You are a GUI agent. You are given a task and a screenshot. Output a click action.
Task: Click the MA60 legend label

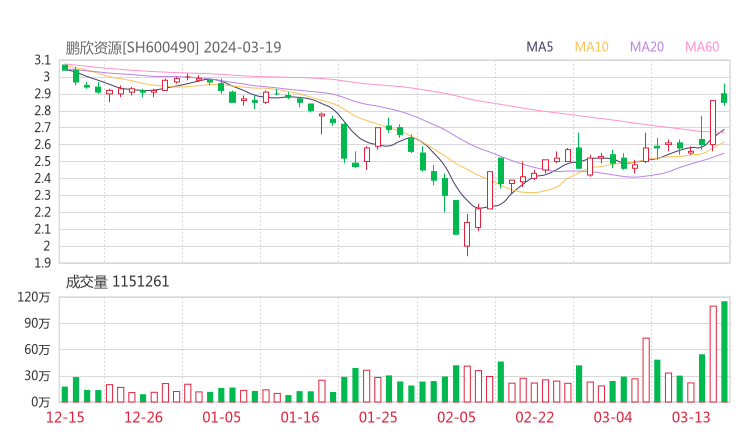pos(702,47)
